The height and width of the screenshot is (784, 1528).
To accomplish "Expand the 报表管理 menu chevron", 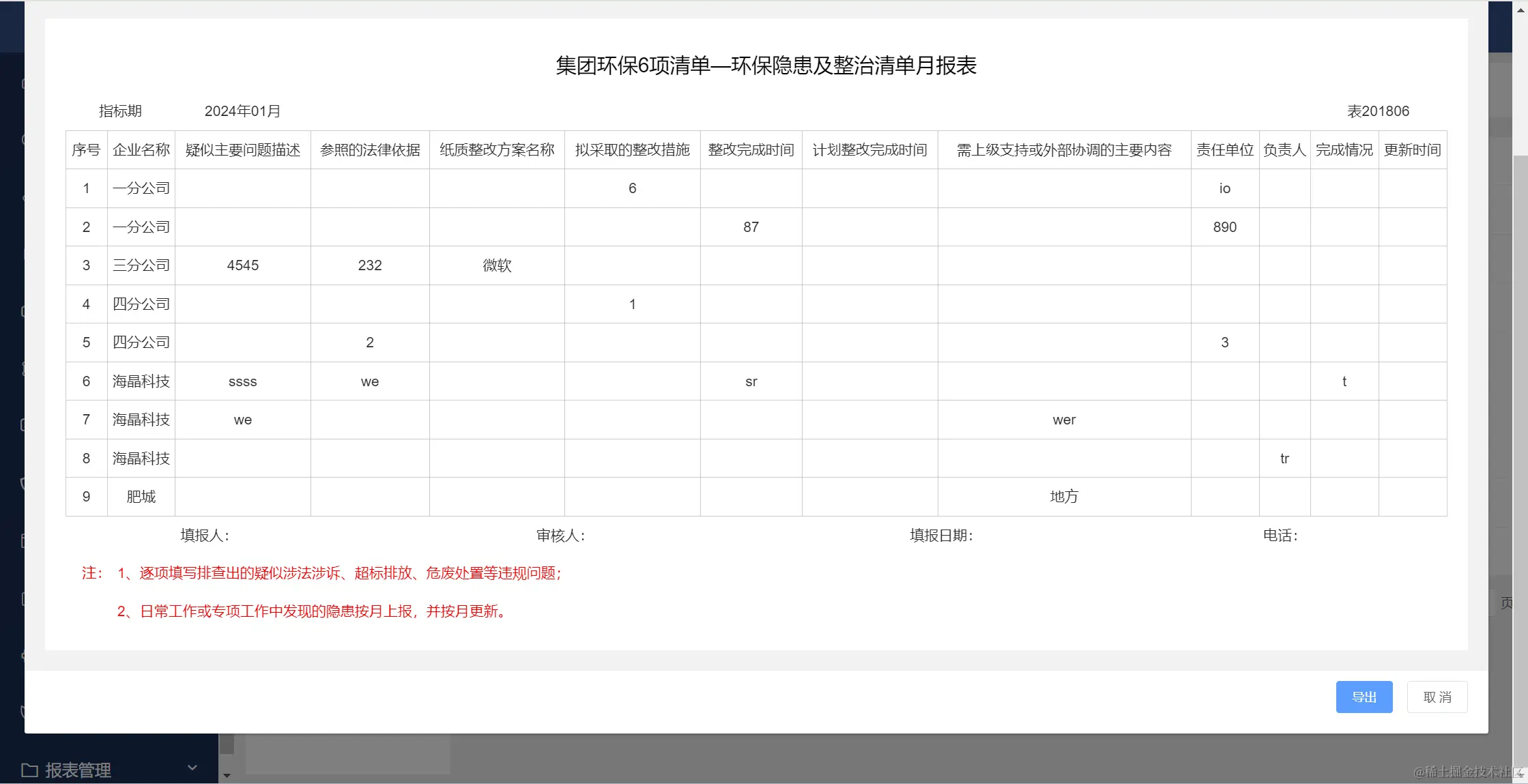I will [x=192, y=768].
